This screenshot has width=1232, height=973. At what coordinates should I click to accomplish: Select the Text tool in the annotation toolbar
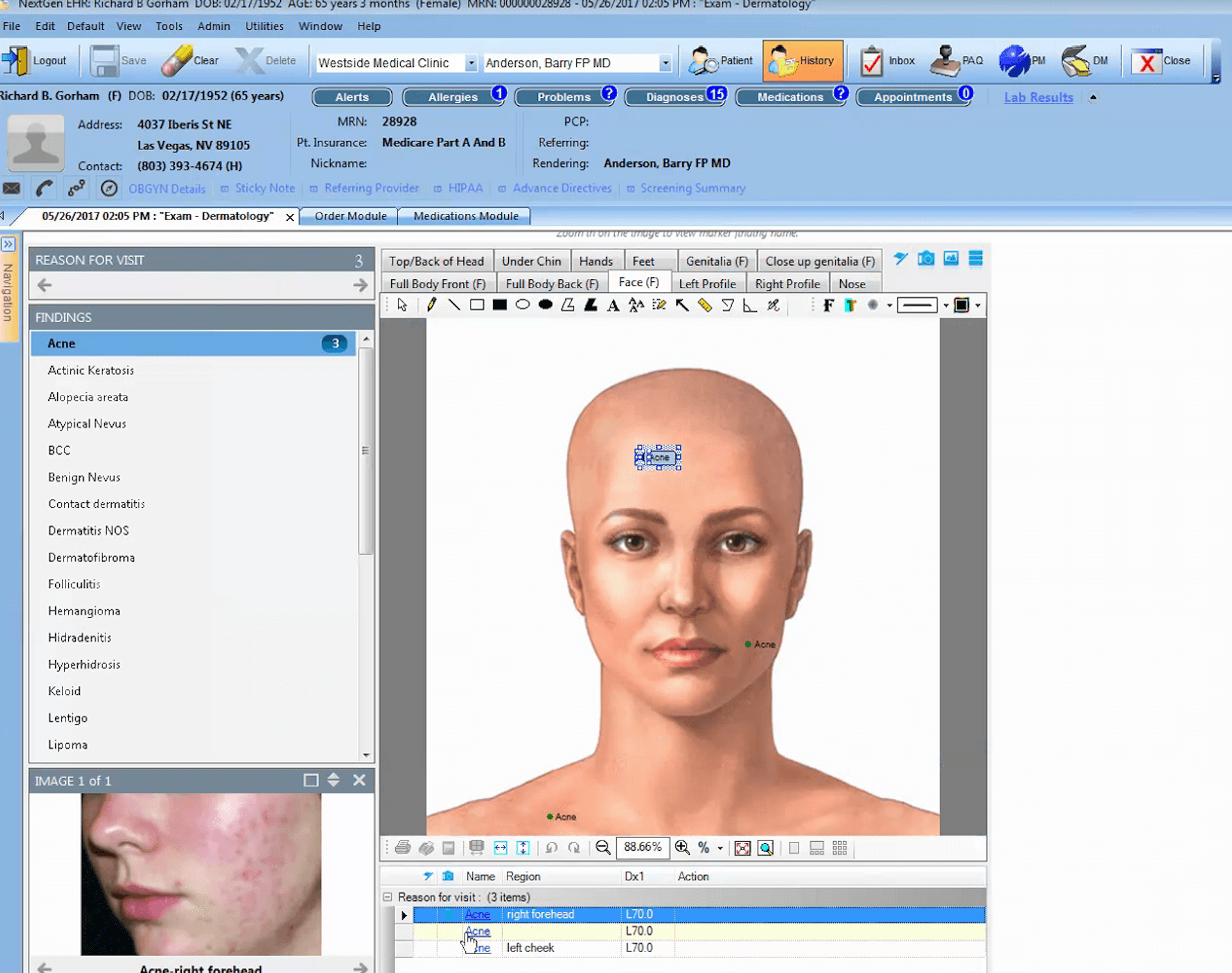(613, 305)
